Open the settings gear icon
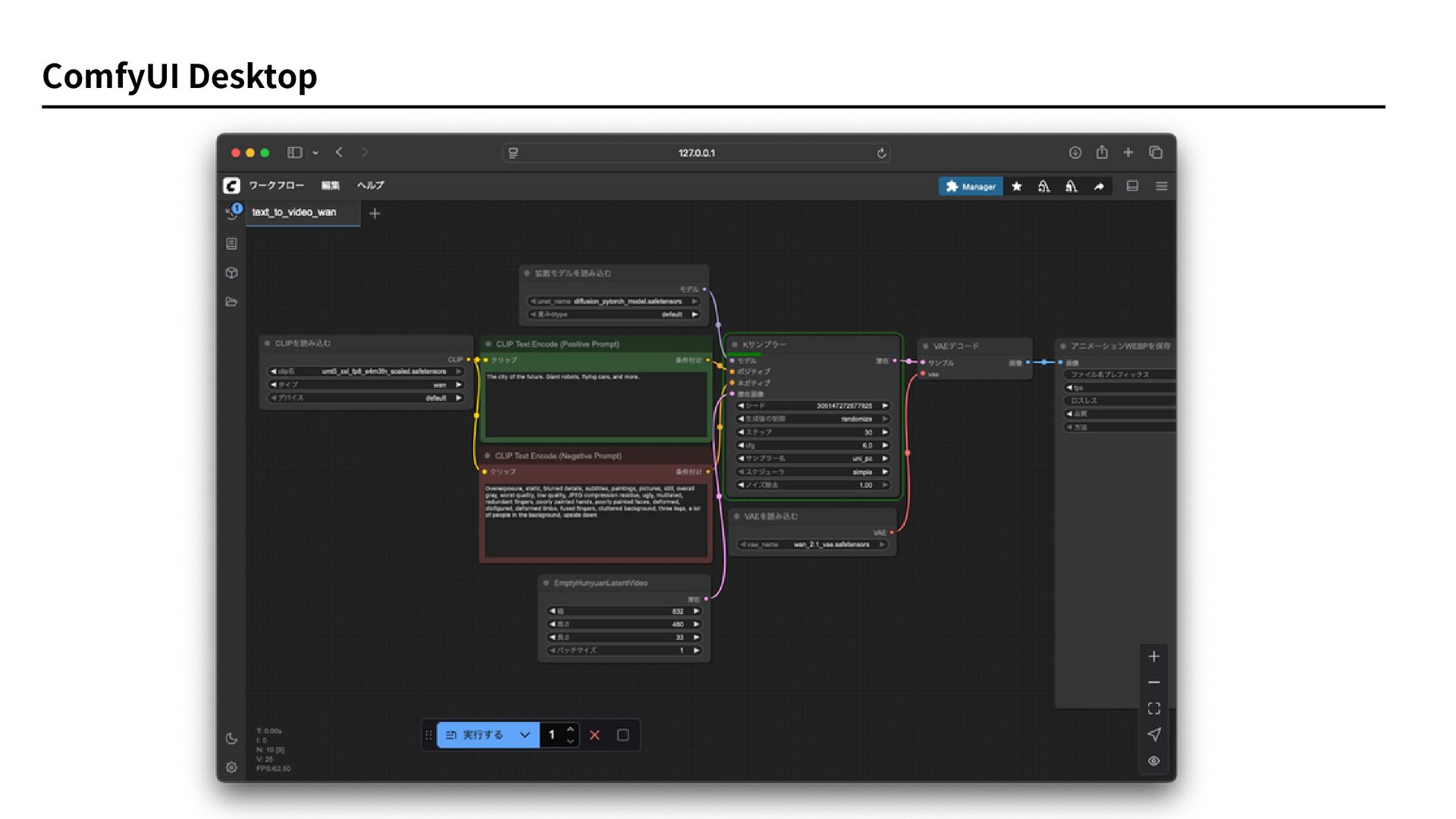 click(x=231, y=767)
